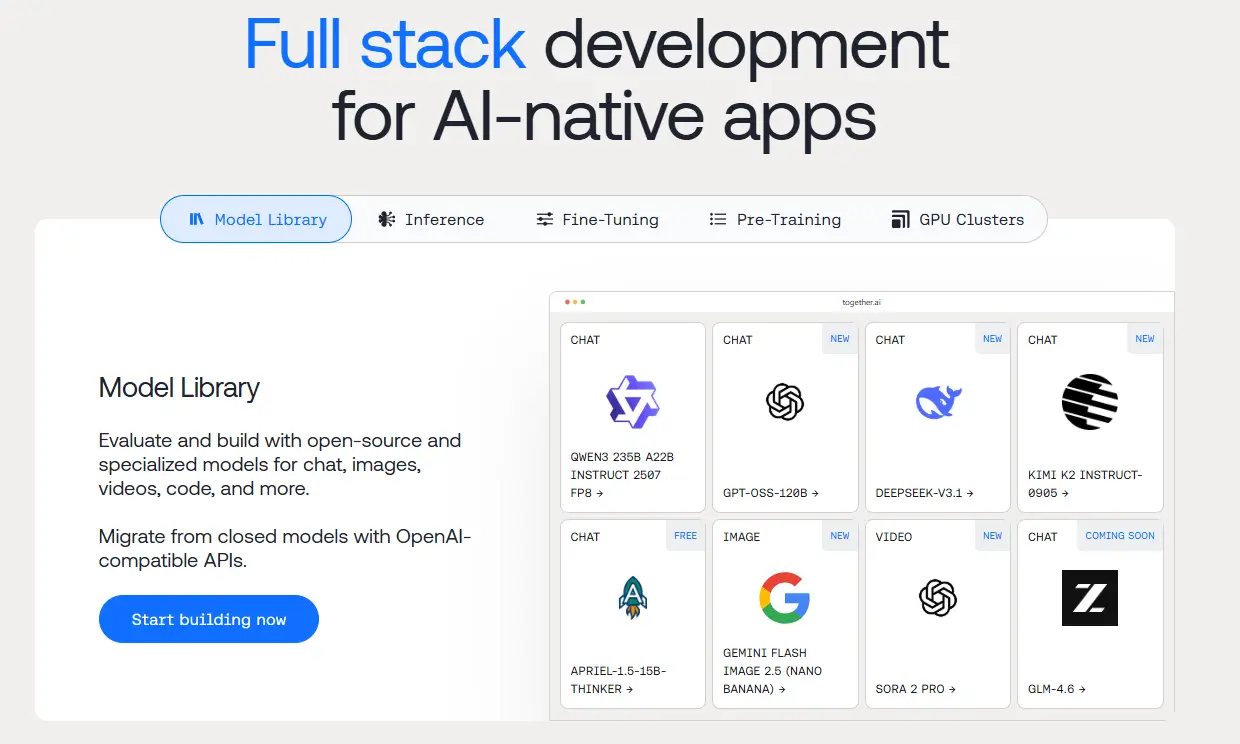Viewport: 1240px width, 744px height.
Task: Click the Google G logo
Action: [785, 598]
